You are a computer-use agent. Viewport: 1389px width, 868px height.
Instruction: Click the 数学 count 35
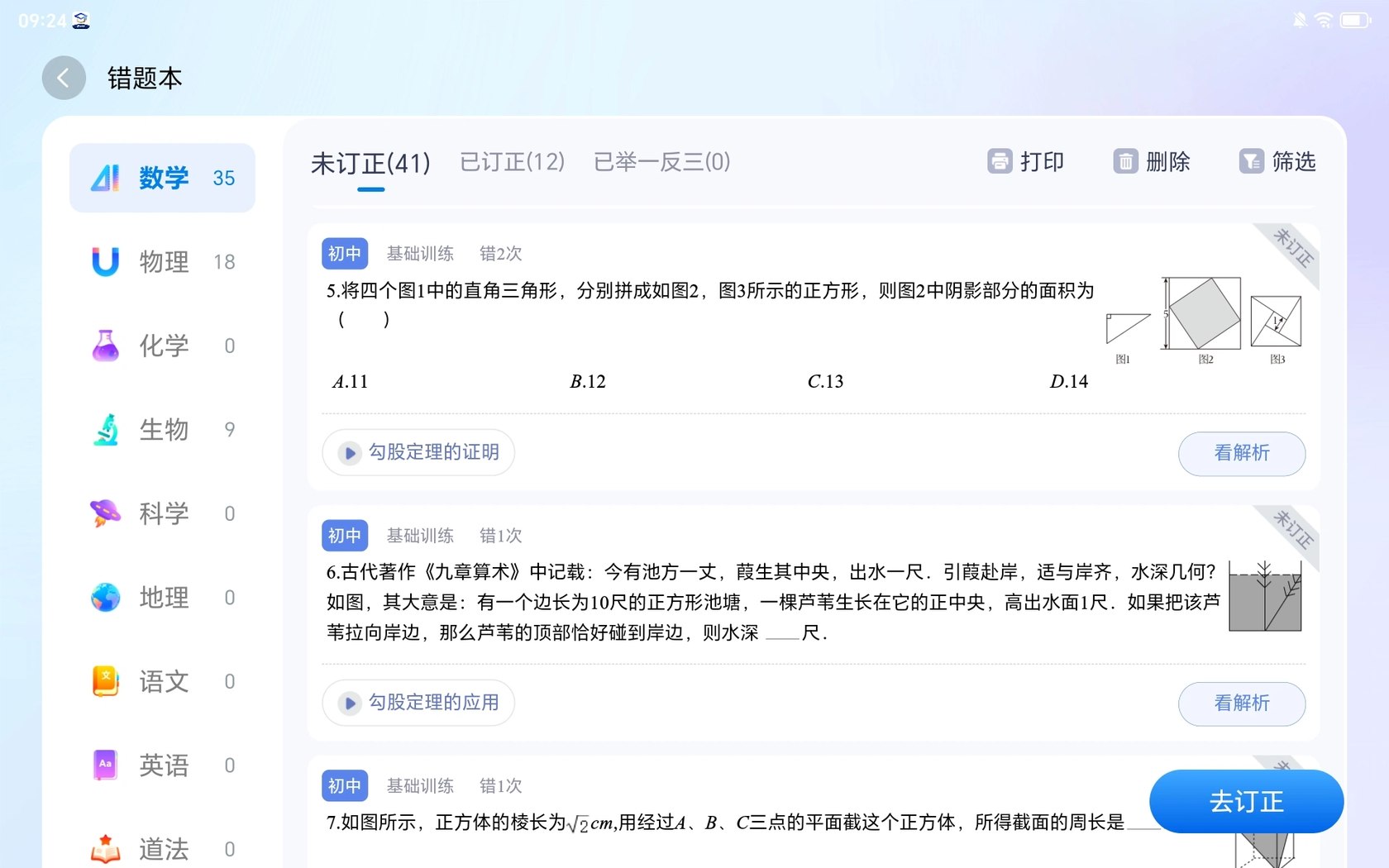pyautogui.click(x=224, y=179)
